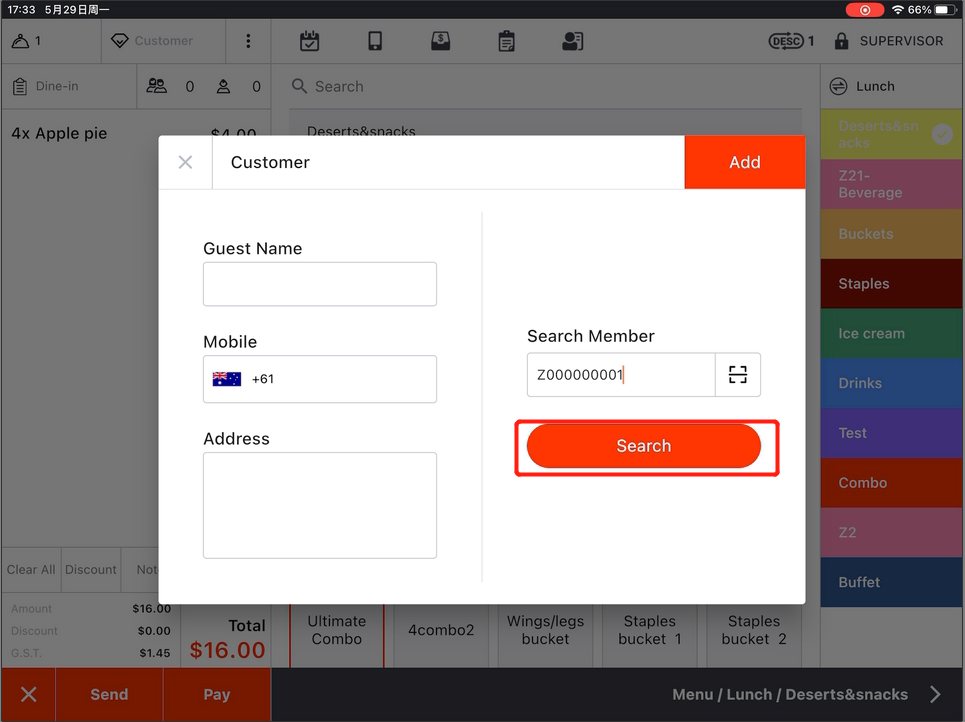965x722 pixels.
Task: Open the three-dot more options menu
Action: pyautogui.click(x=248, y=41)
